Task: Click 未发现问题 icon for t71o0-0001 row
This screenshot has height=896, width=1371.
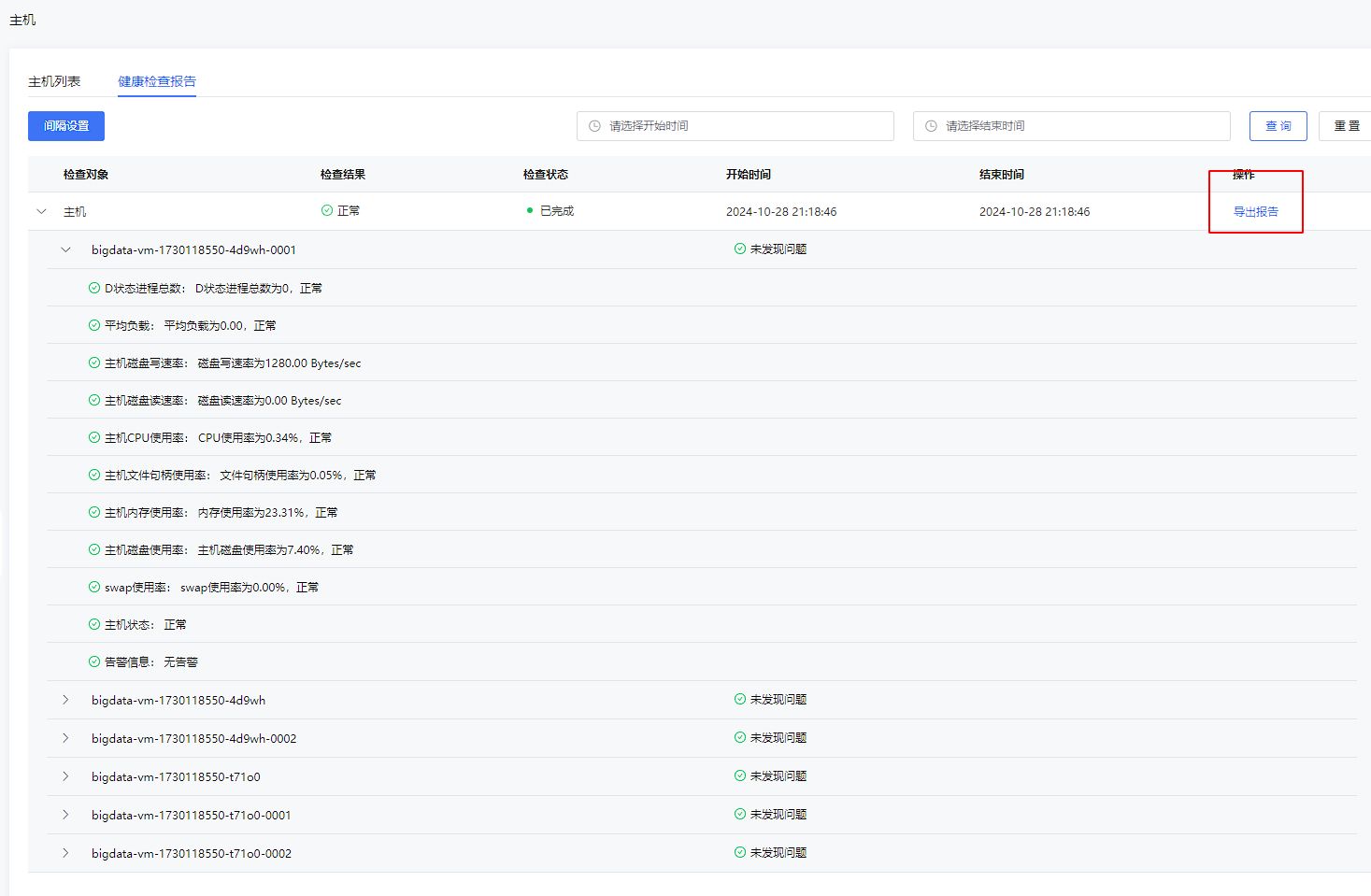Action: [740, 814]
